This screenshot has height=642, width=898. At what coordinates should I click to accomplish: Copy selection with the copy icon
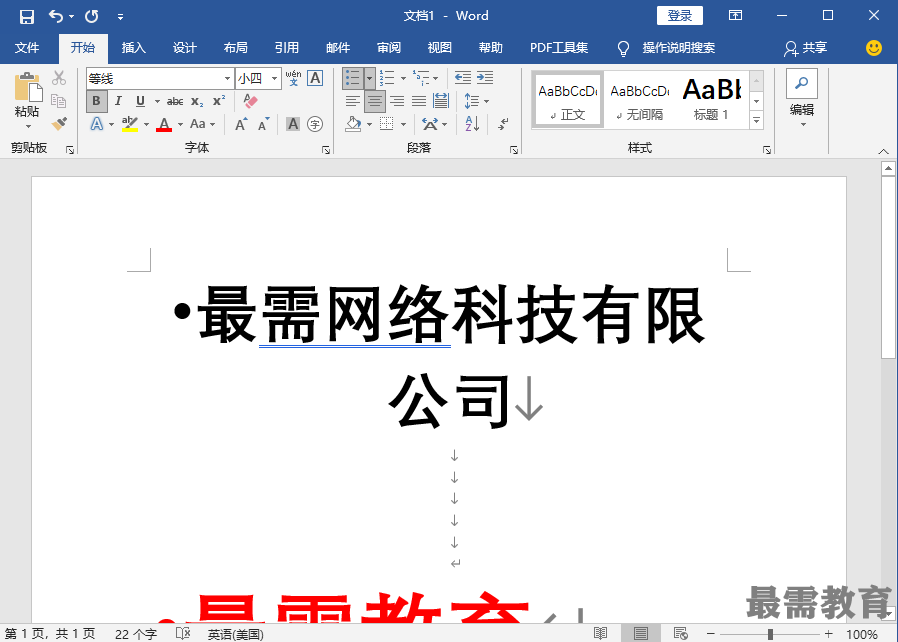(59, 101)
